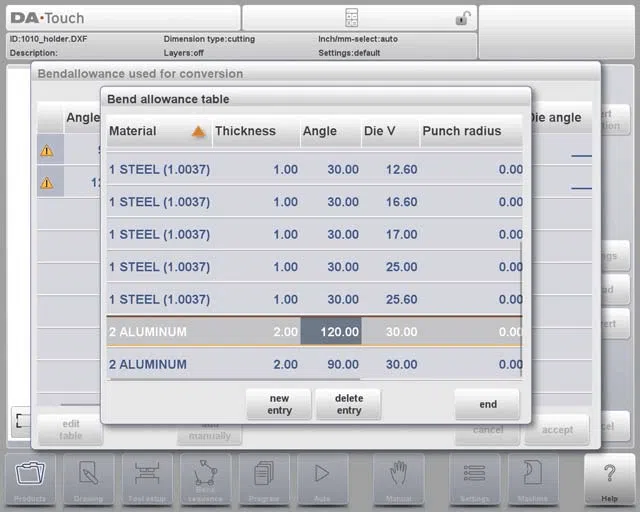Click the table's vertical scrollbar
The width and height of the screenshot is (640, 512).
coord(521,309)
